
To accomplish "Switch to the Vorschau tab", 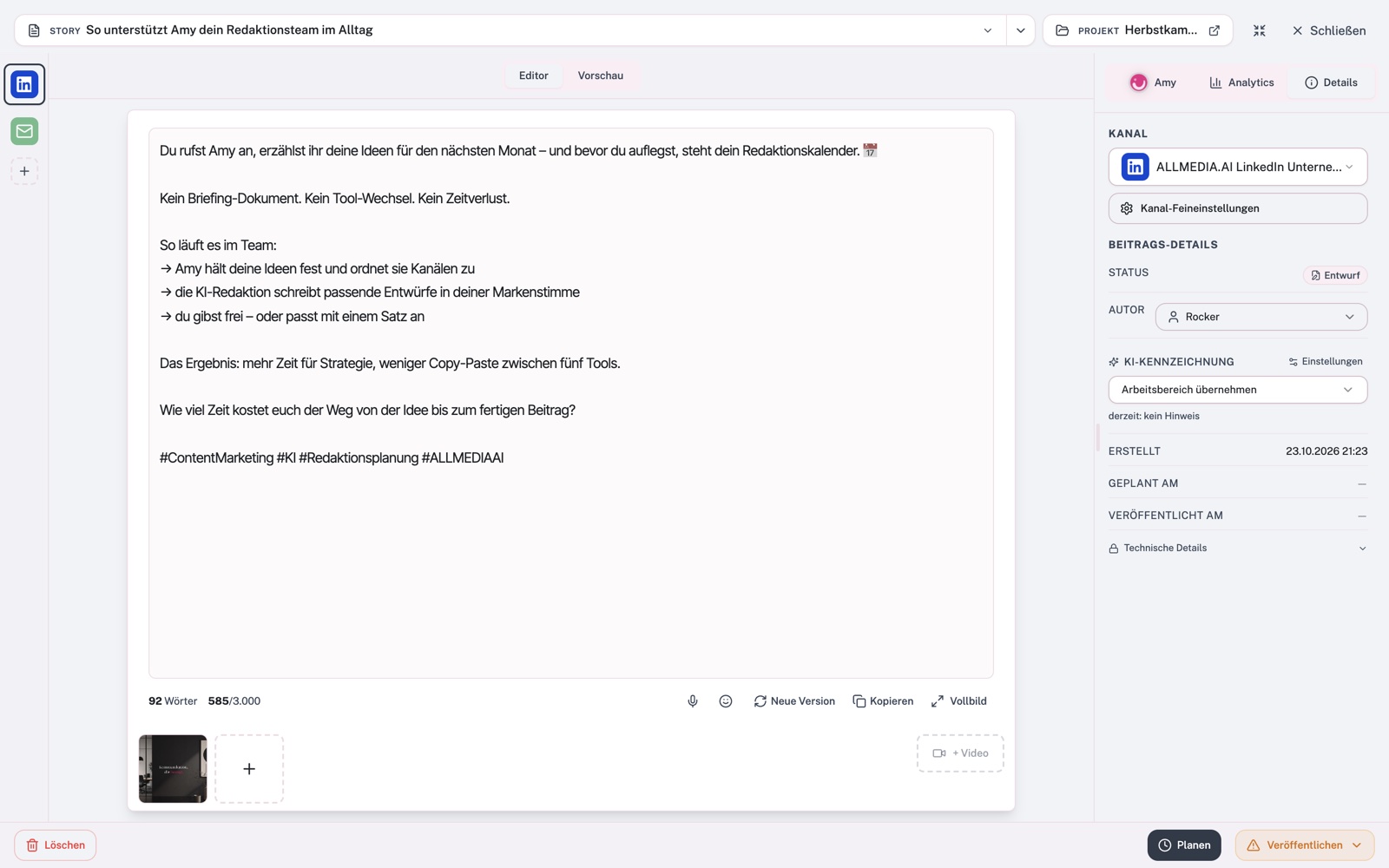I will 601,76.
